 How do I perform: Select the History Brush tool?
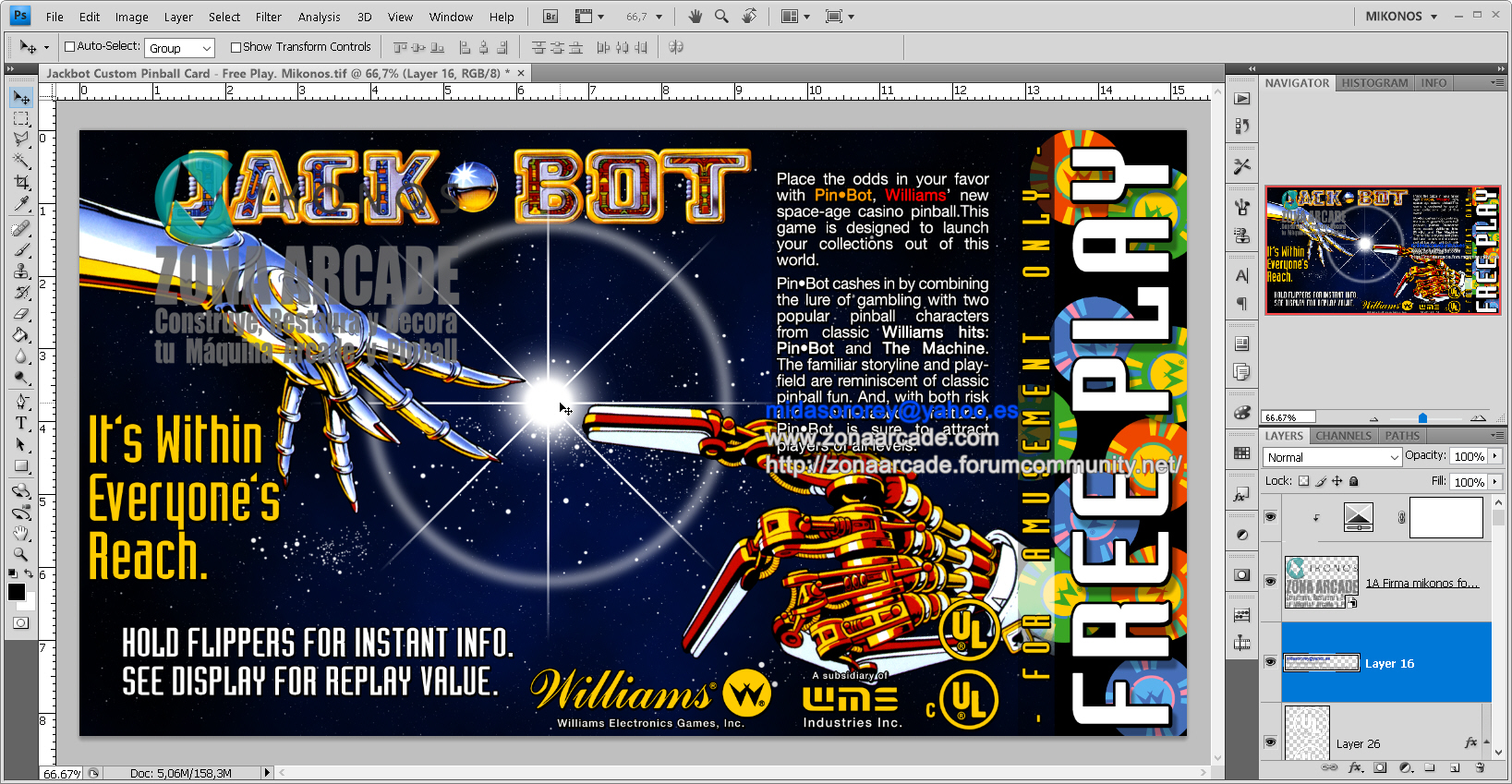point(21,292)
